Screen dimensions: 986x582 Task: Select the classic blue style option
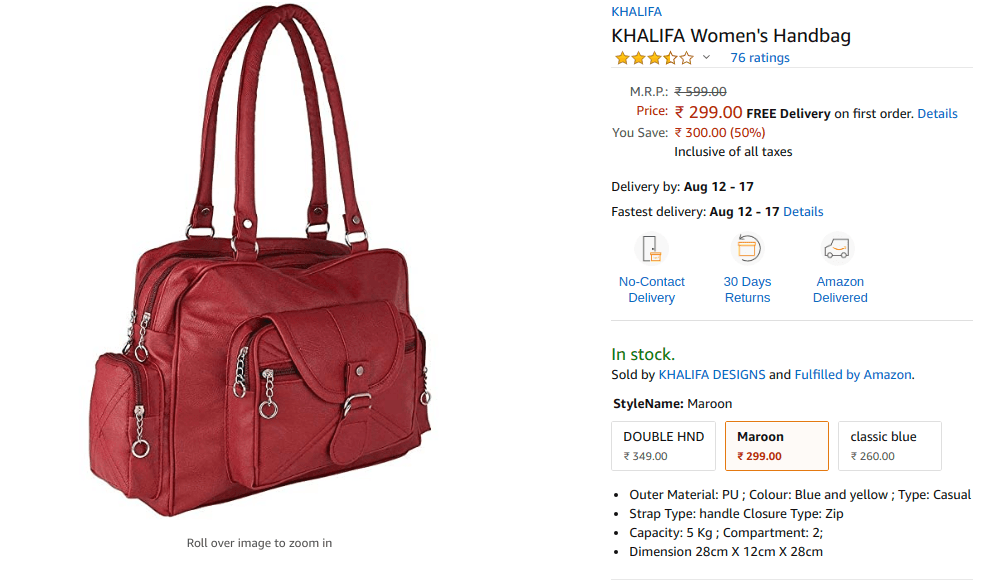pos(890,446)
